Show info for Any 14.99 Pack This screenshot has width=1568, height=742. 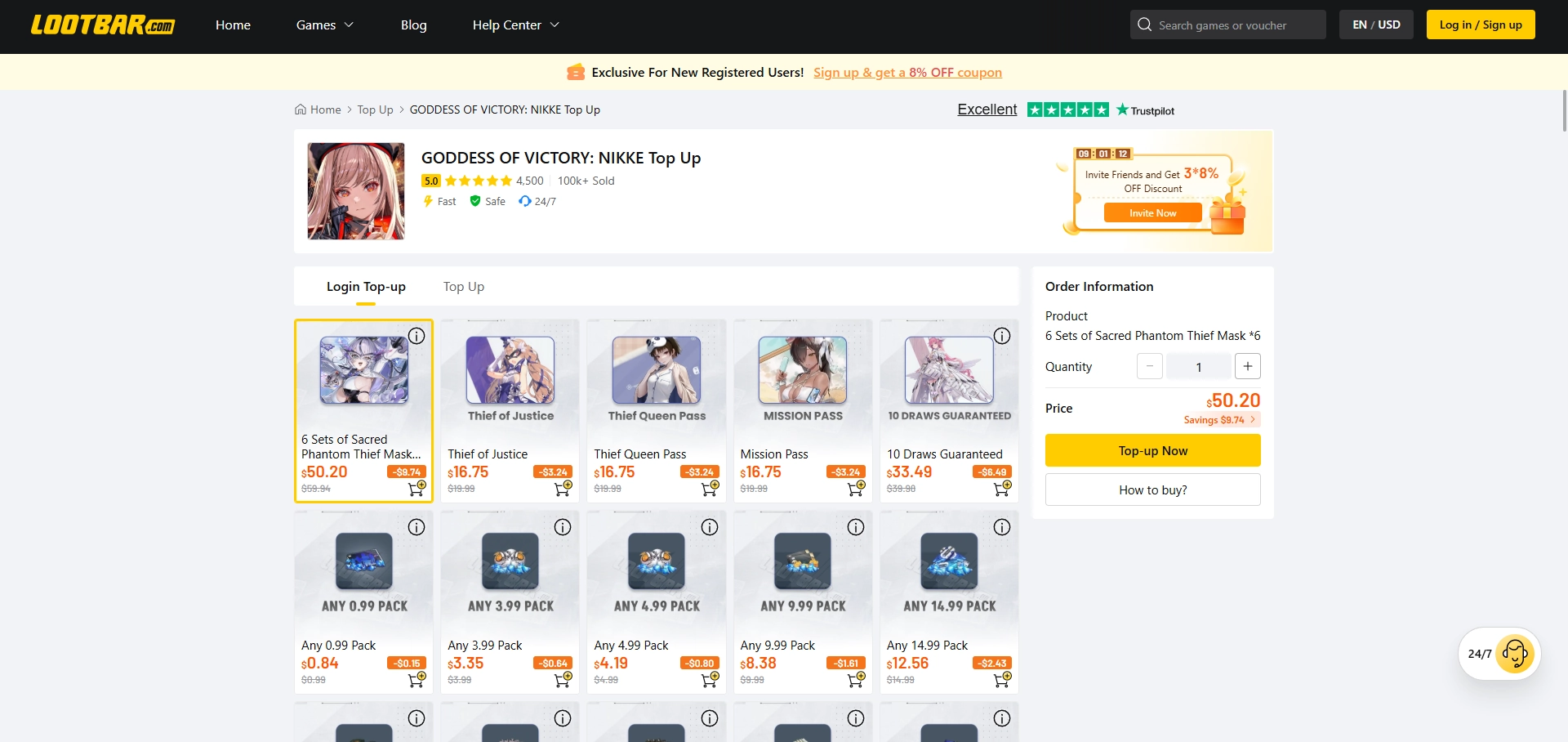[x=1002, y=527]
